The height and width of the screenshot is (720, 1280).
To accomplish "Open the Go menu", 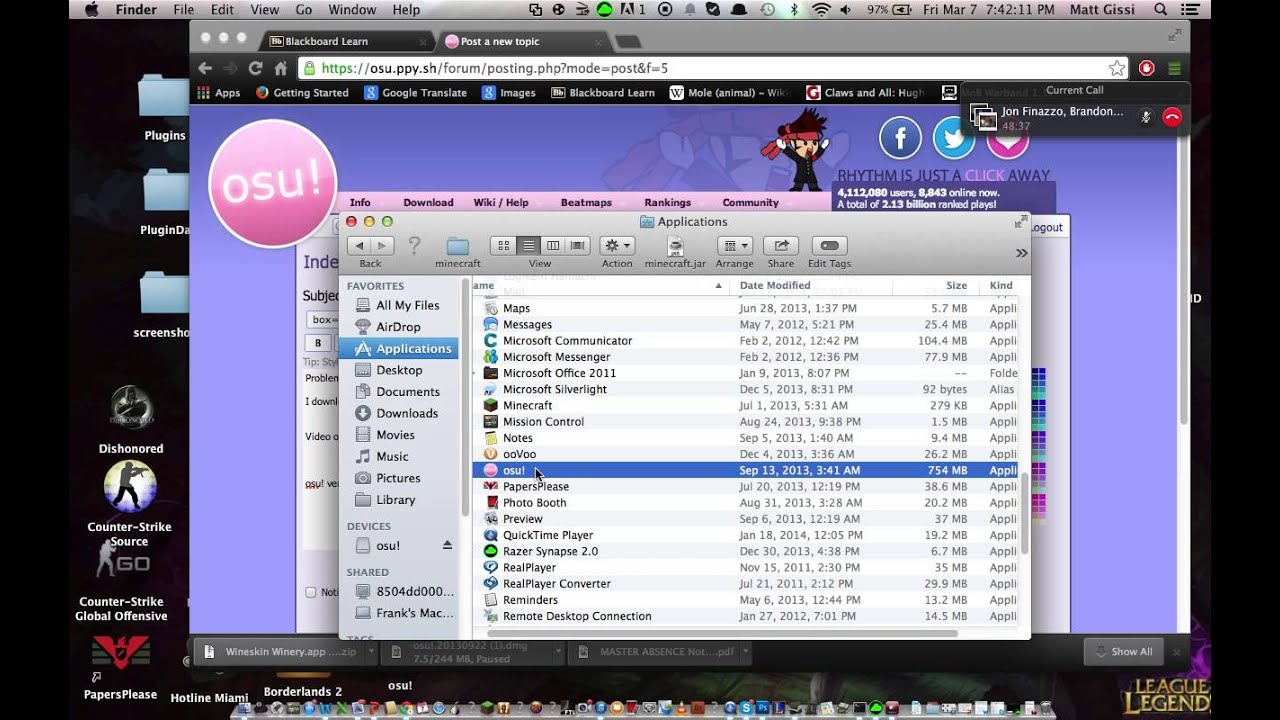I will 304,10.
